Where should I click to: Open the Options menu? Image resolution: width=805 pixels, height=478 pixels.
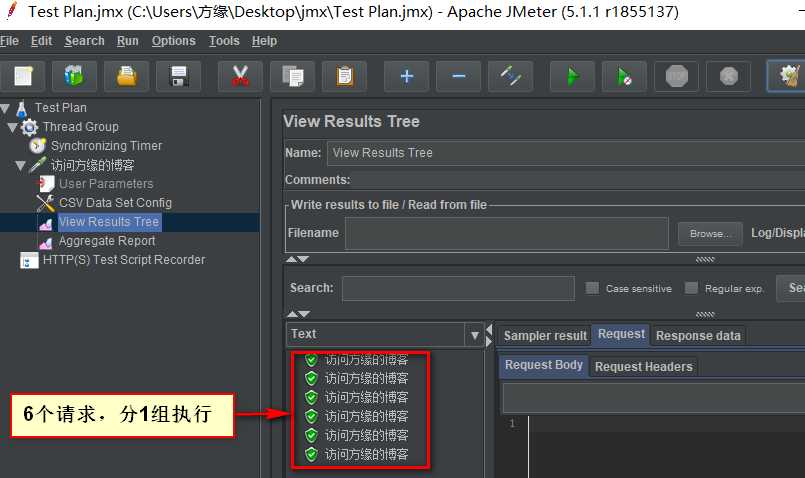coord(174,41)
